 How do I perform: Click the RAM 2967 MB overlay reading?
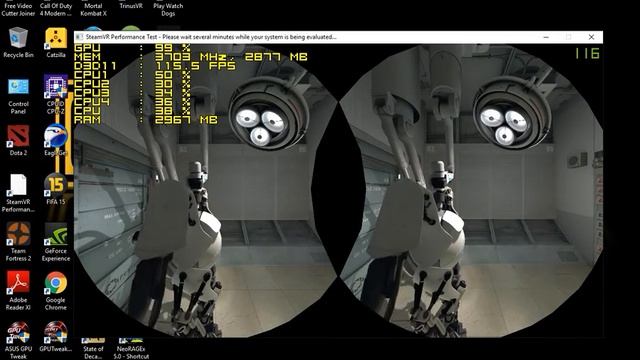tap(146, 120)
